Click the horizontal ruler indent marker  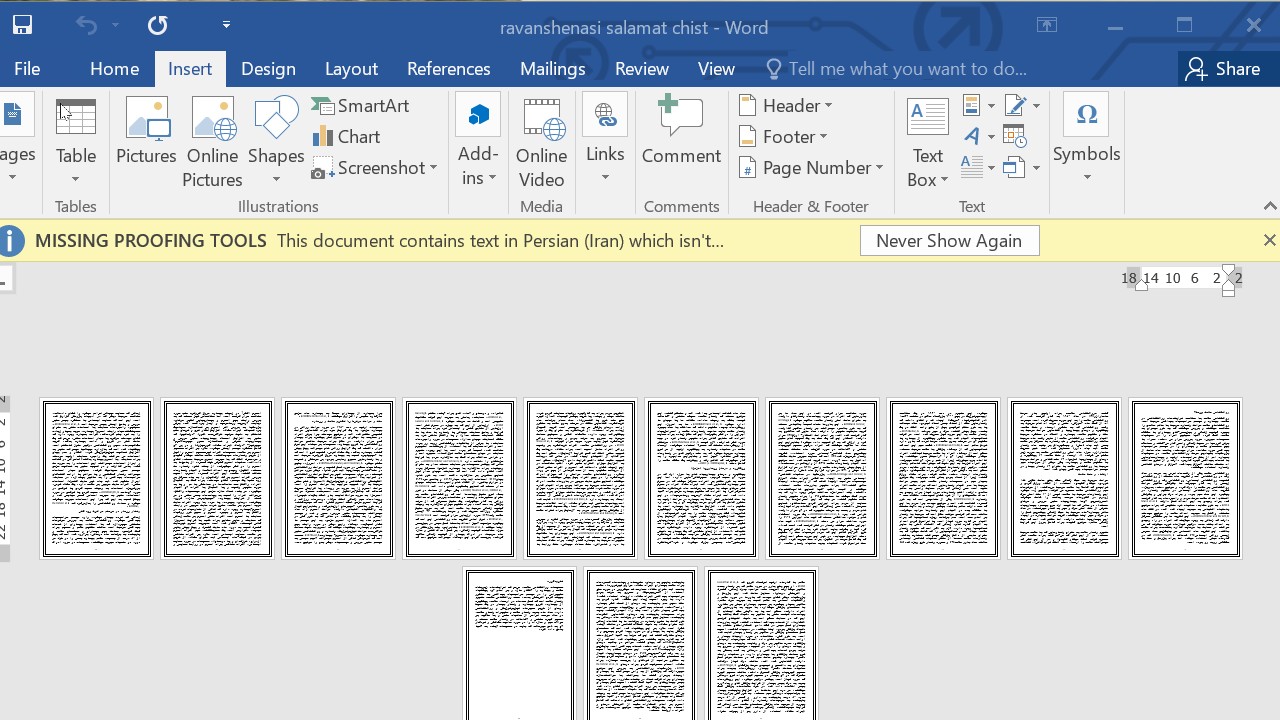click(1229, 279)
